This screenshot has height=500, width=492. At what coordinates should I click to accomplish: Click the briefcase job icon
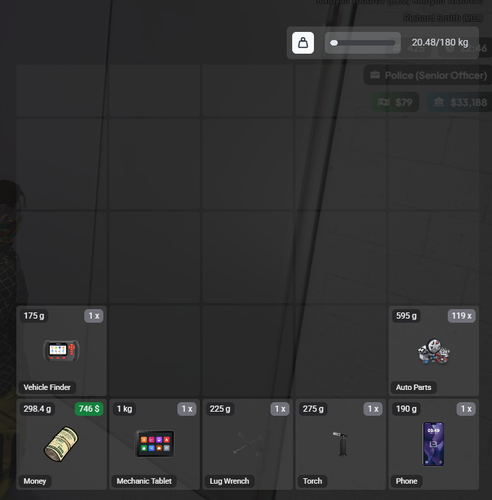pos(375,75)
